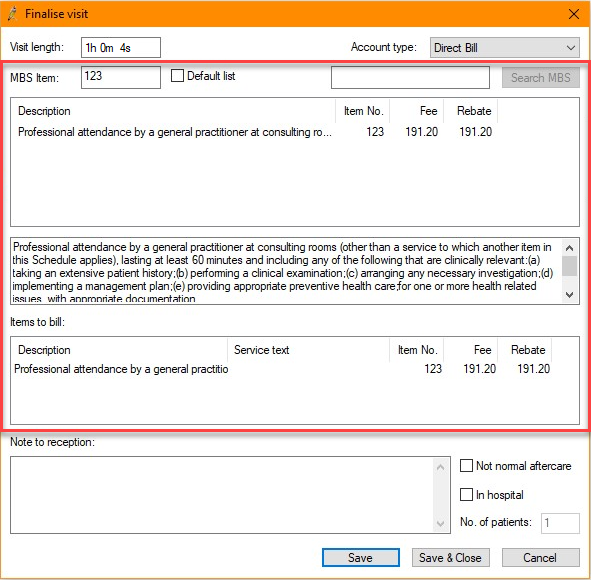591x580 pixels.
Task: Select item 123 row in search results
Action: click(x=255, y=132)
